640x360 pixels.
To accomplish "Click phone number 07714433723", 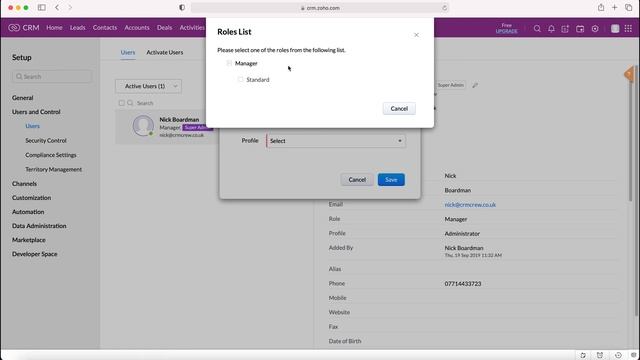I will coord(462,284).
